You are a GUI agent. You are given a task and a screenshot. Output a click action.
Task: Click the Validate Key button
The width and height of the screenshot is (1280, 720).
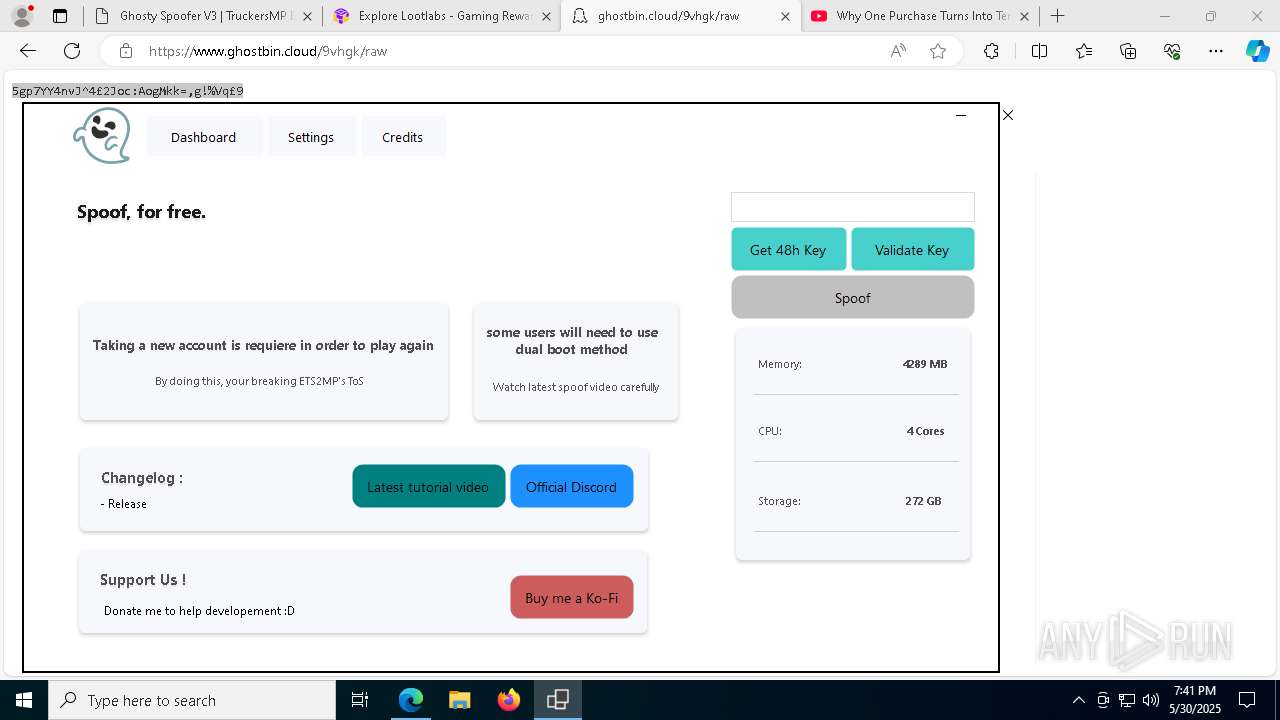coord(912,249)
